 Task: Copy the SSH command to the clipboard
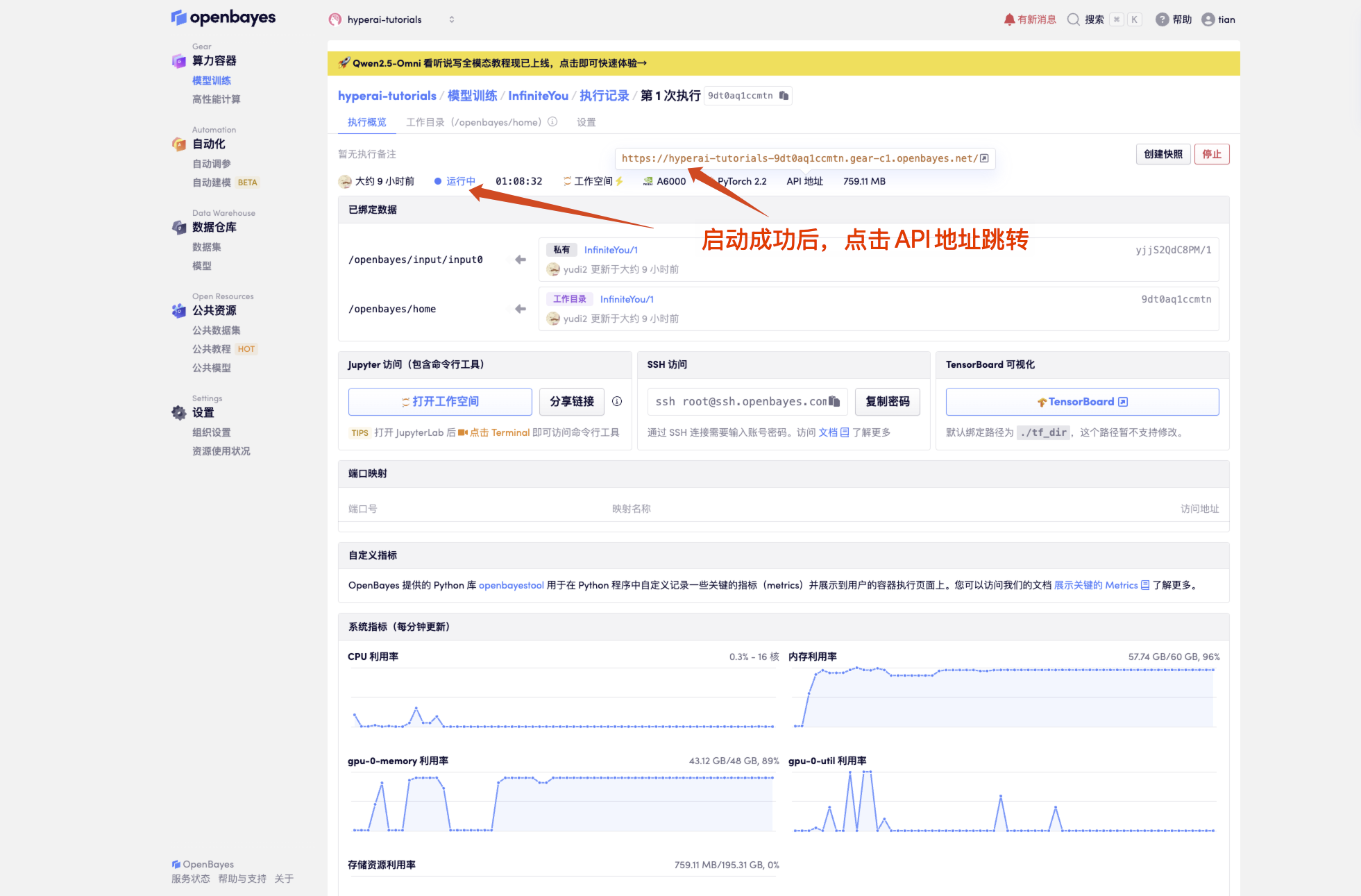834,401
